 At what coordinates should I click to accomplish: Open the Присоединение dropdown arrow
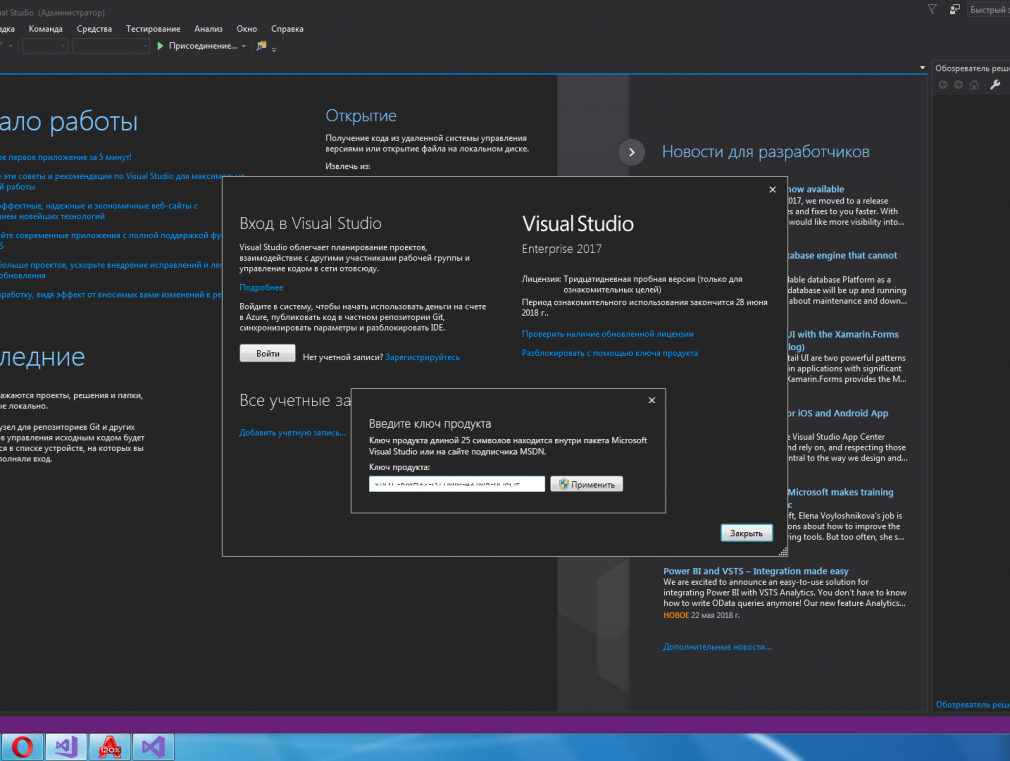coord(243,46)
